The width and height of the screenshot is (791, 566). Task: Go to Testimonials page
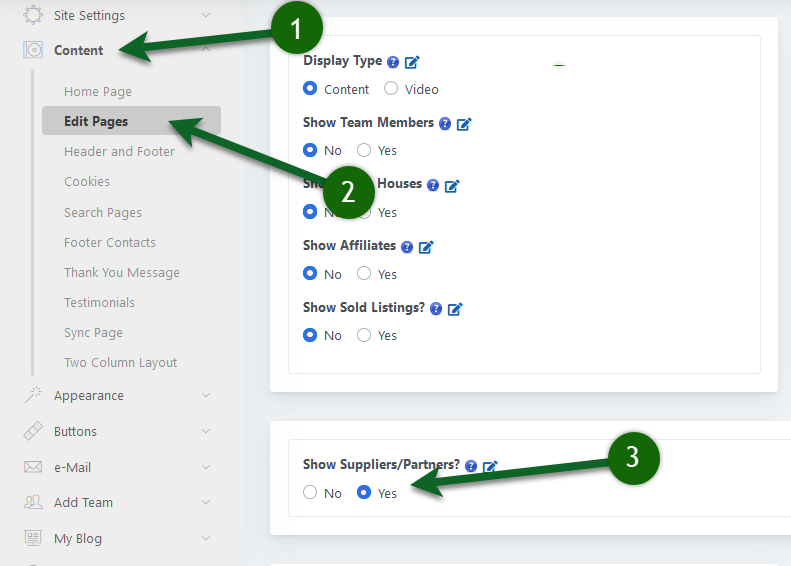pyautogui.click(x=99, y=303)
